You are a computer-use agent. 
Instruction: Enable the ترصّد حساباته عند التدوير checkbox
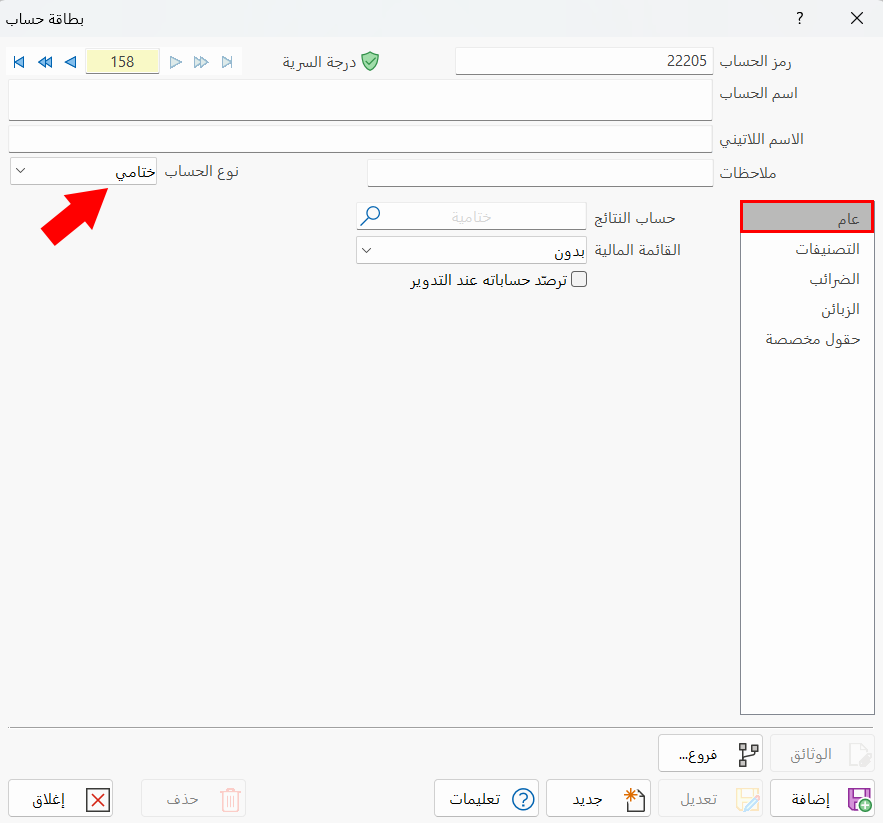coord(578,279)
